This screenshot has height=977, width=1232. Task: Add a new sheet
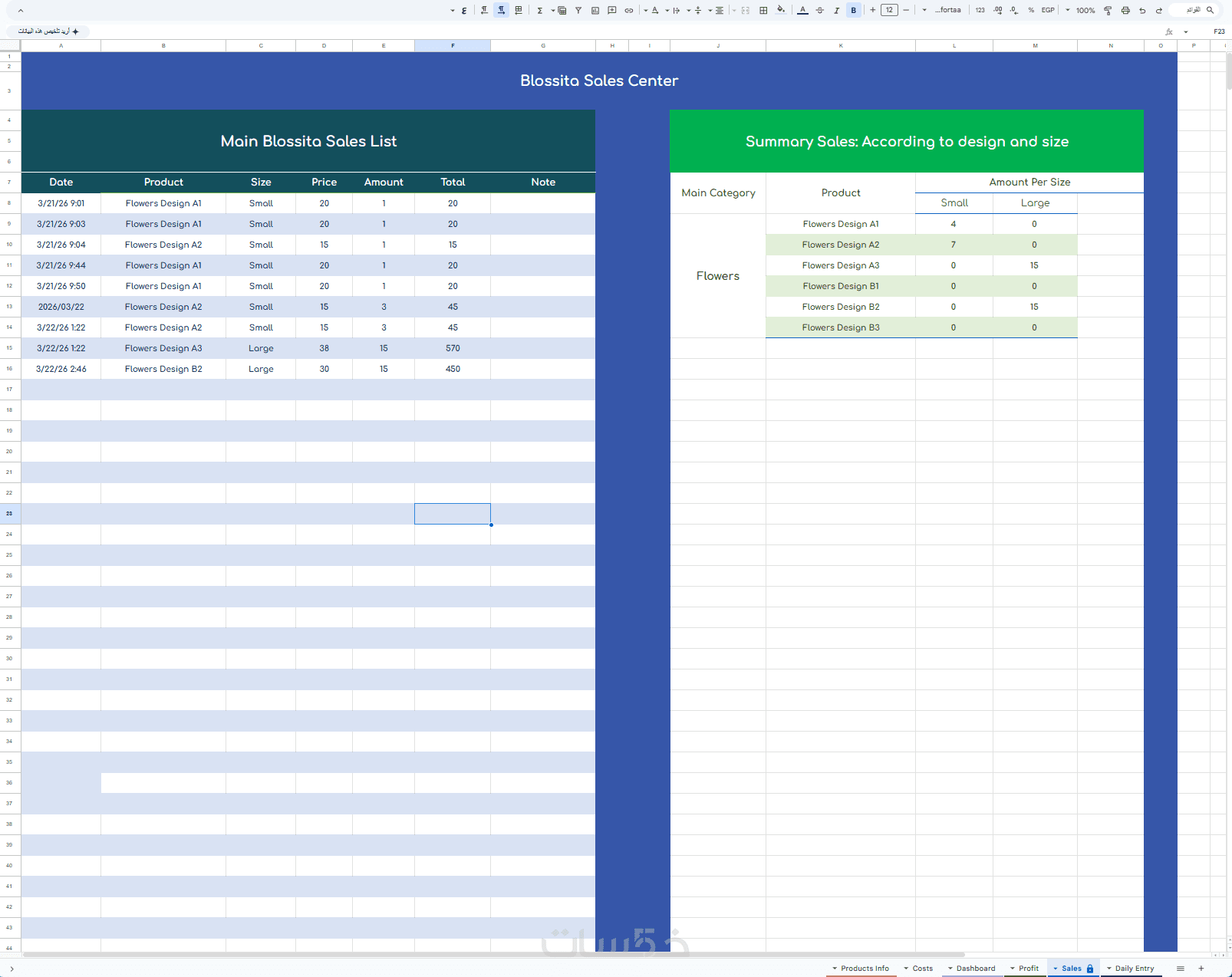pos(1201,969)
